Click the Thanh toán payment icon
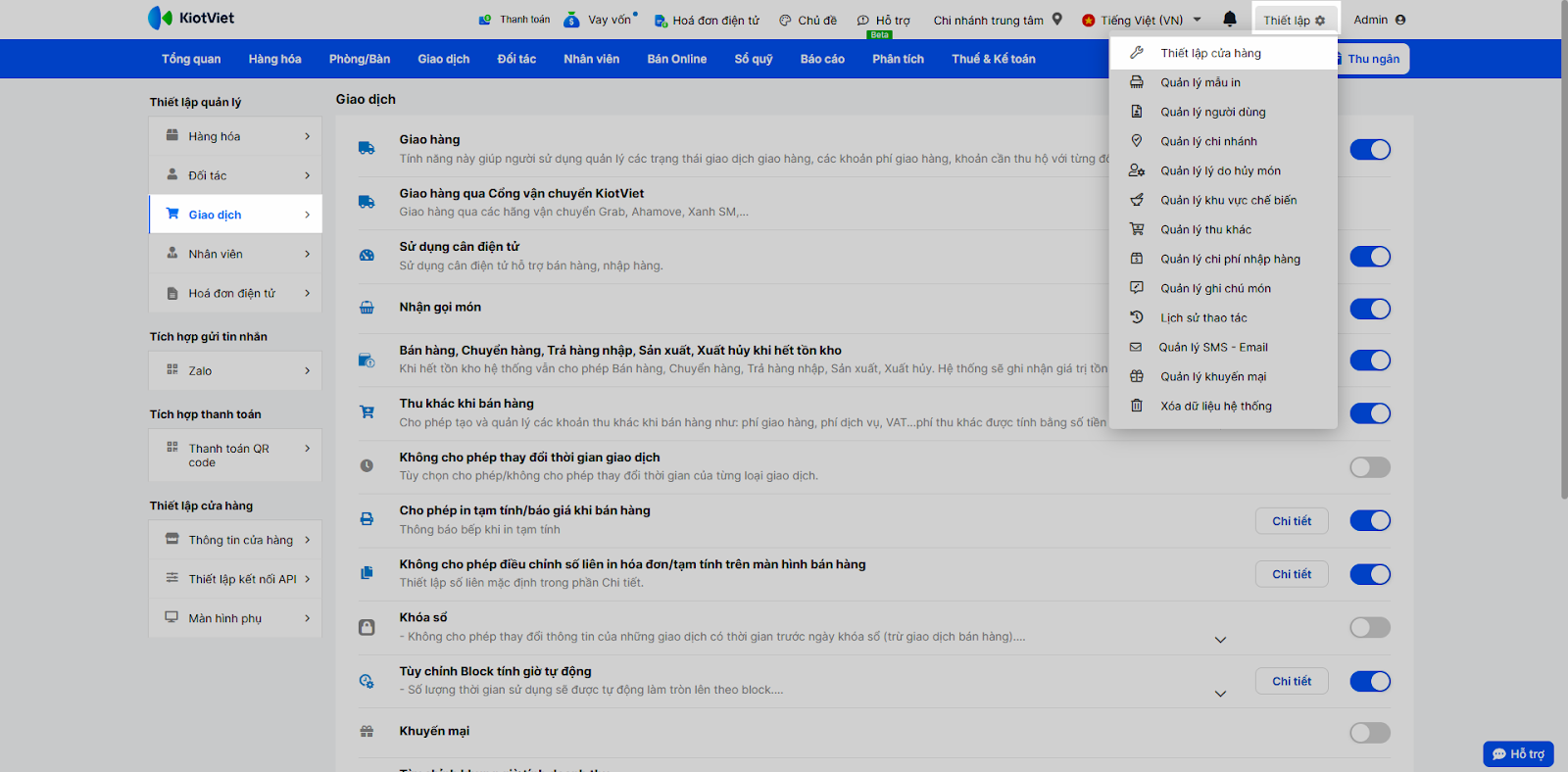 point(485,20)
